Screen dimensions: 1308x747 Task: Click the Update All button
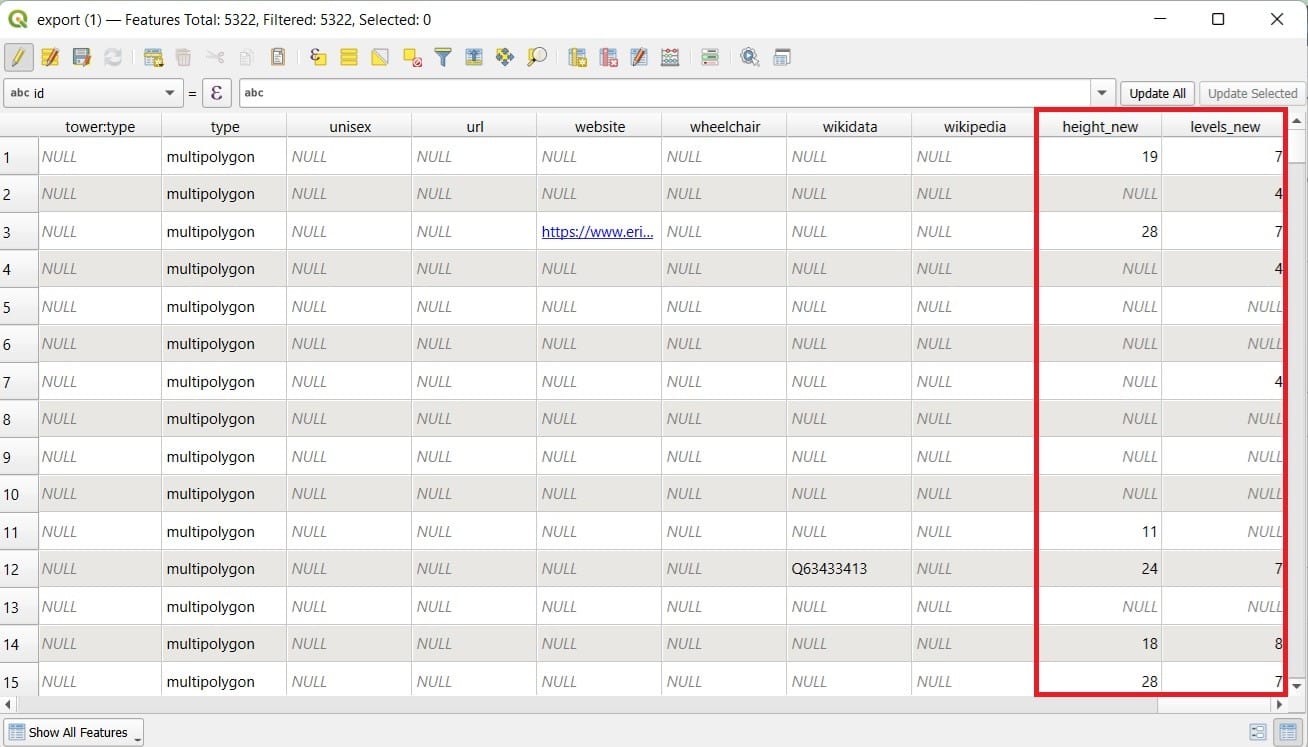(1157, 93)
